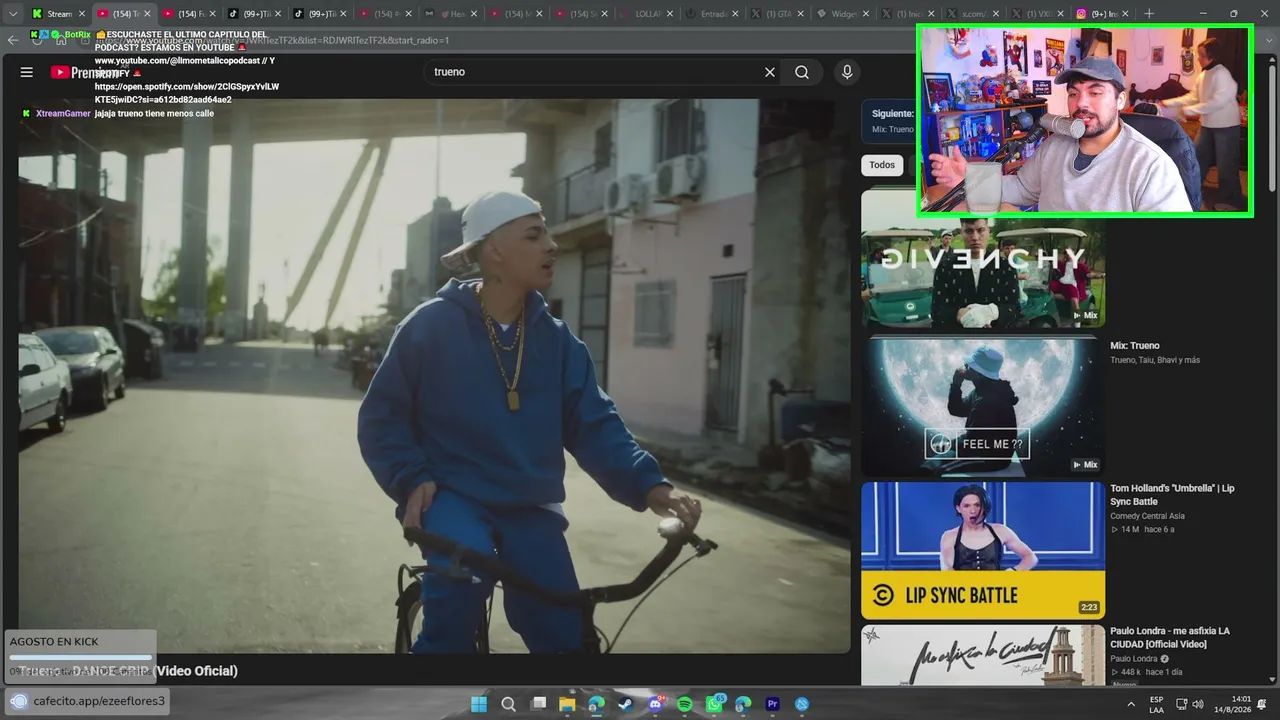This screenshot has width=1280, height=720.
Task: Click the main Trueno video player
Action: coord(434,376)
